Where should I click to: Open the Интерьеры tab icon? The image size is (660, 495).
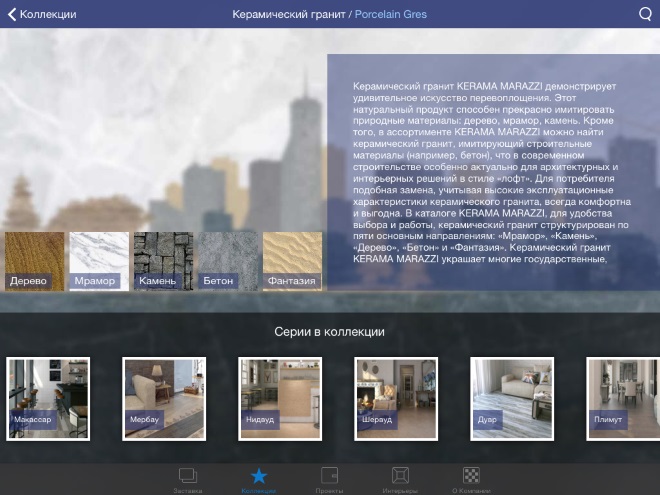400,476
